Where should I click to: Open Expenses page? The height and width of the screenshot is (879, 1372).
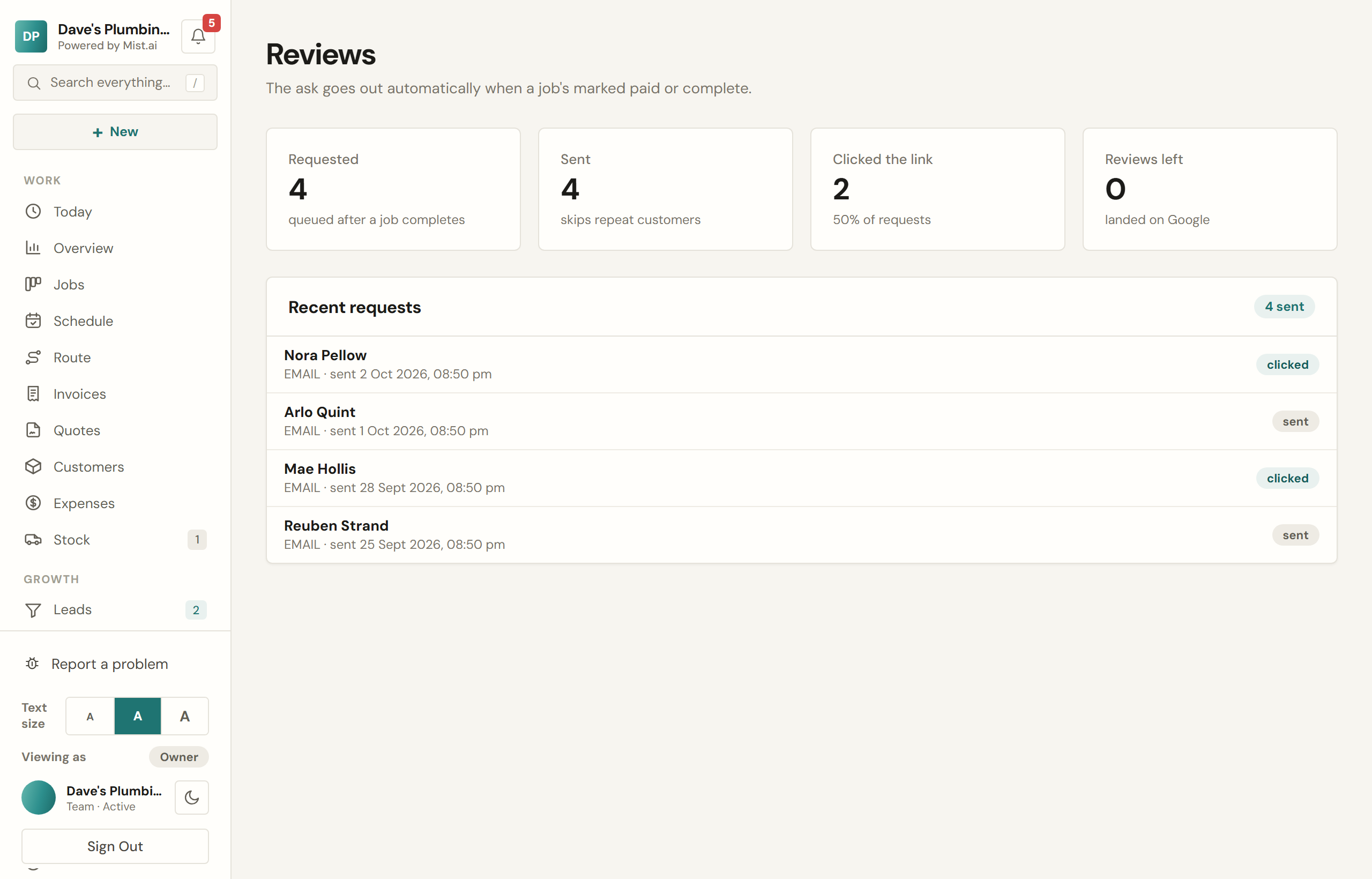pos(115,503)
